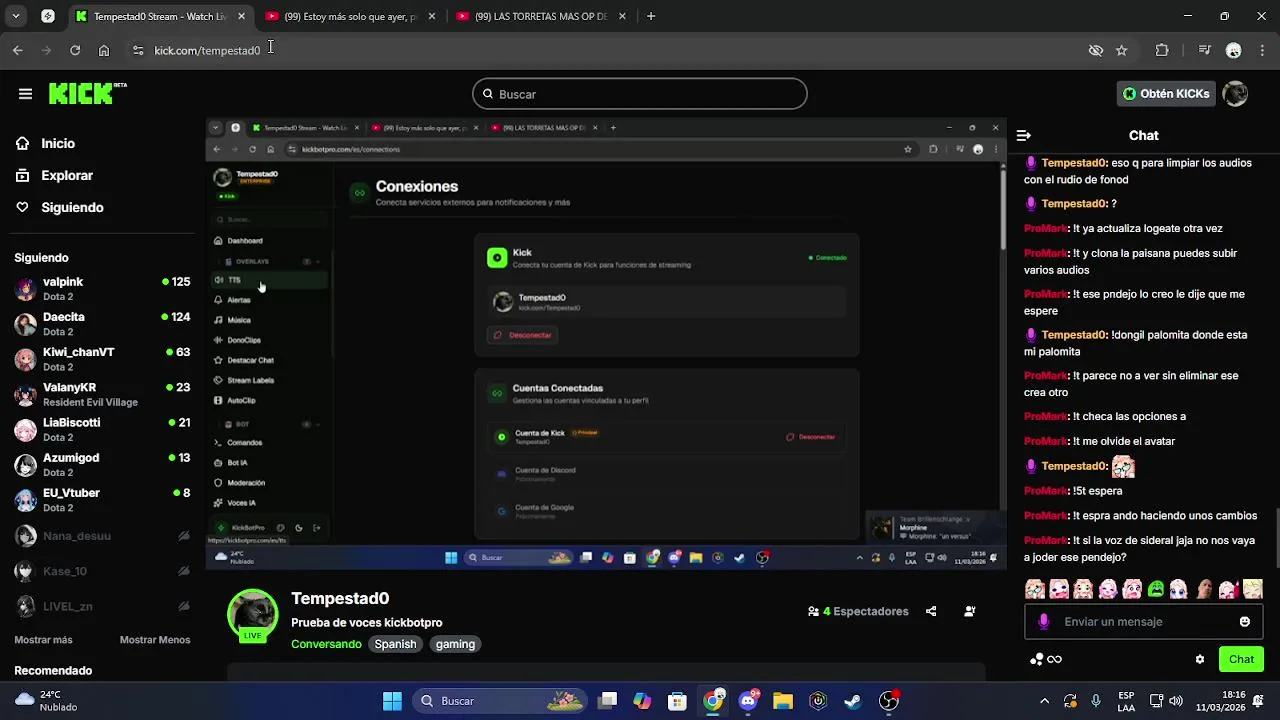Open the chat settings gear

(x=1200, y=659)
